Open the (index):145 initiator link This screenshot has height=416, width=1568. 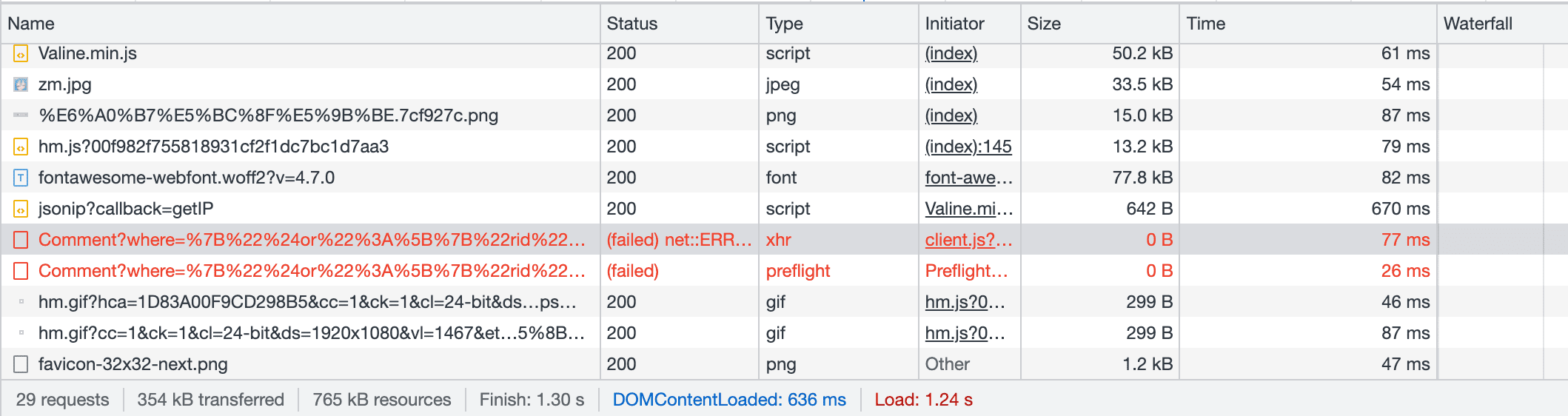click(968, 147)
